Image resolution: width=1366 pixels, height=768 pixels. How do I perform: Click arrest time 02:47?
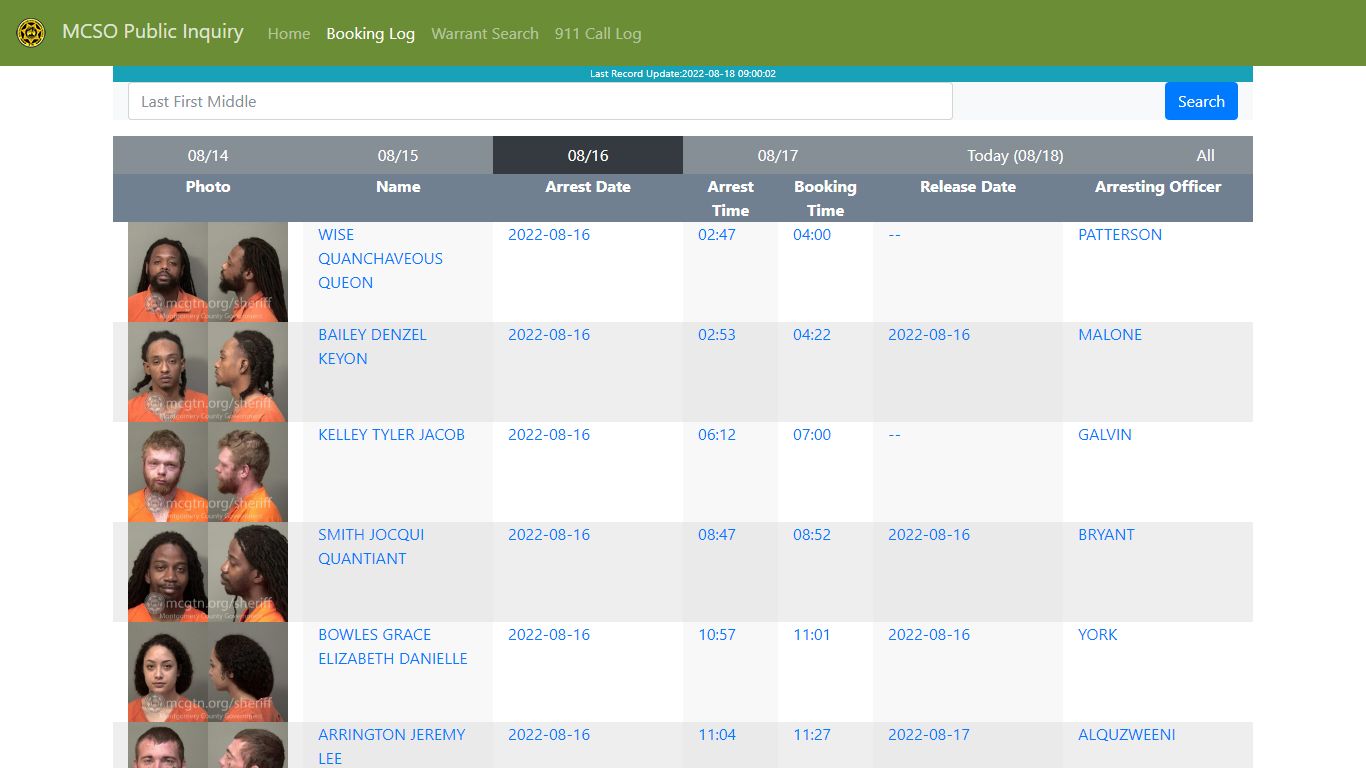[717, 234]
